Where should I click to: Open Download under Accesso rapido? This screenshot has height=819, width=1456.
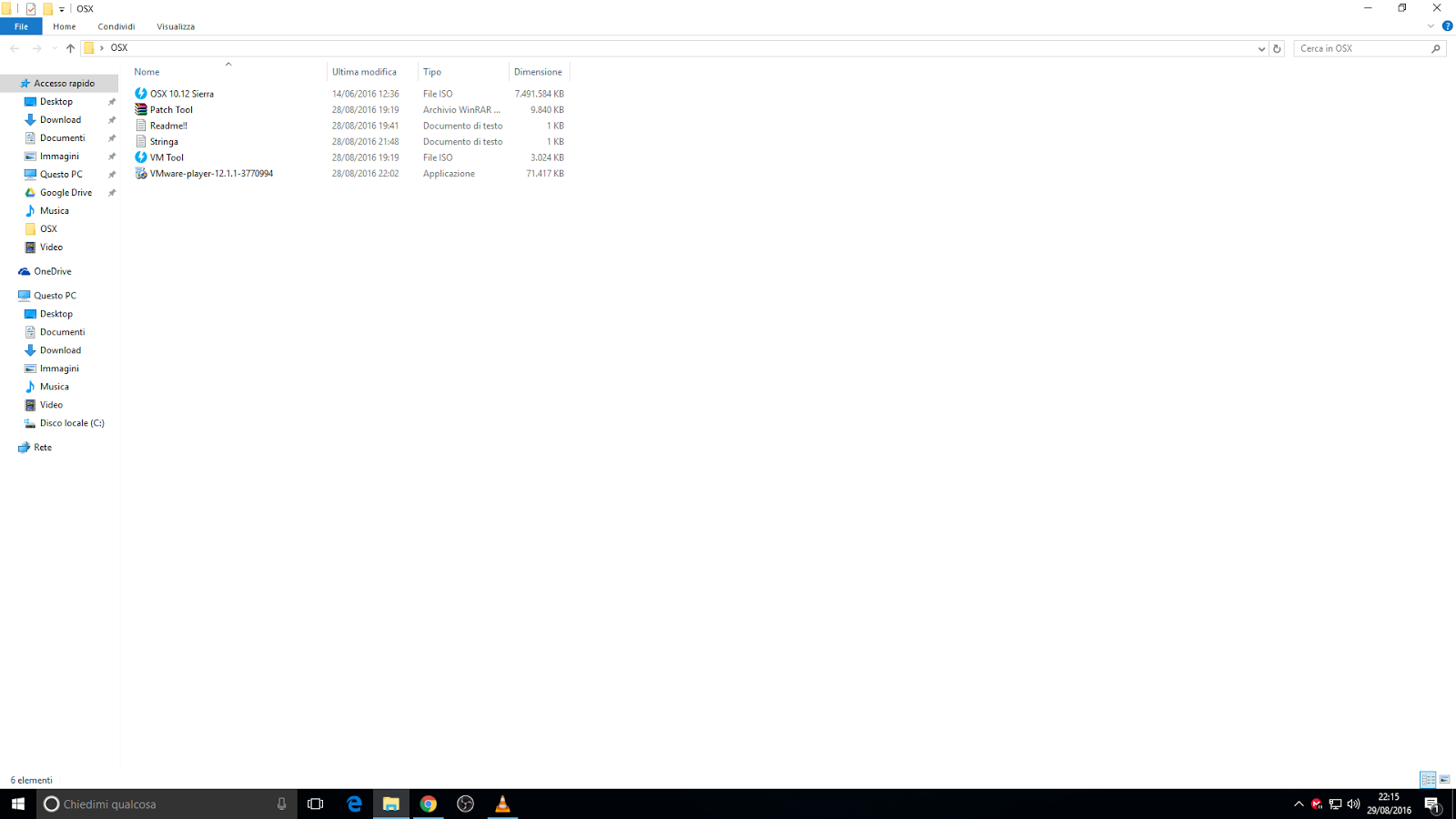pos(59,119)
